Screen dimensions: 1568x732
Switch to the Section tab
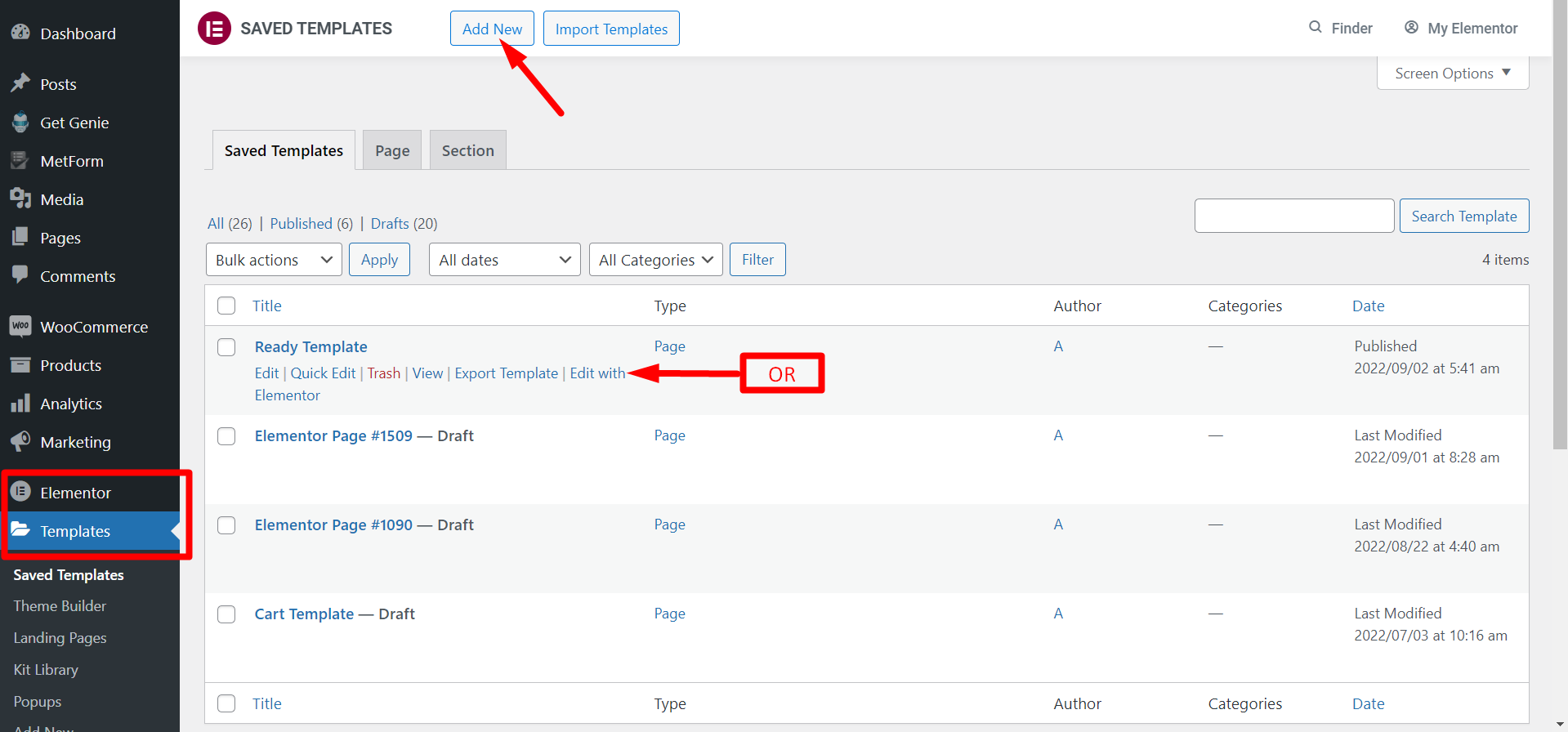(468, 150)
